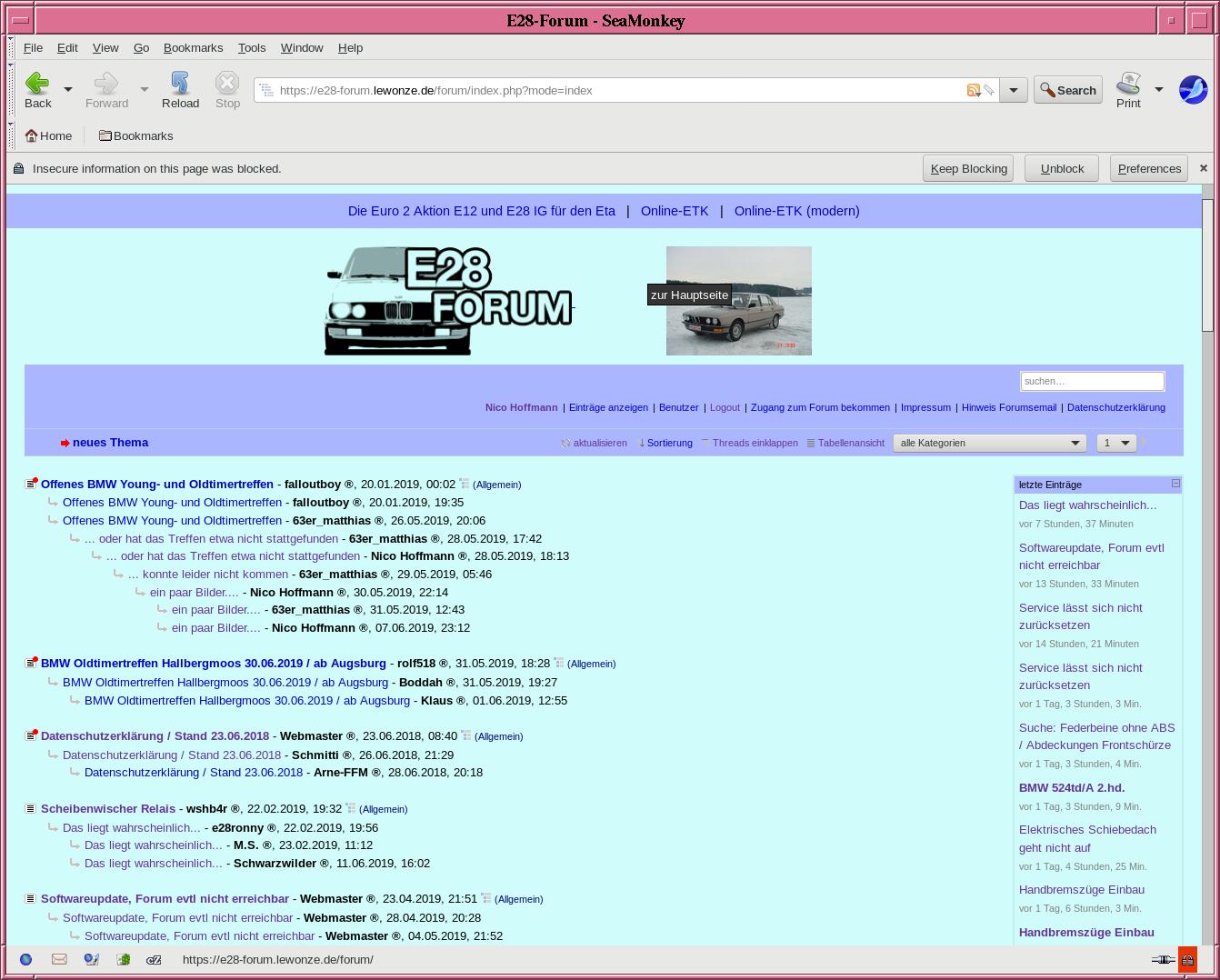Image resolution: width=1220 pixels, height=980 pixels.
Task: Click the Back navigation arrow icon
Action: point(37,84)
